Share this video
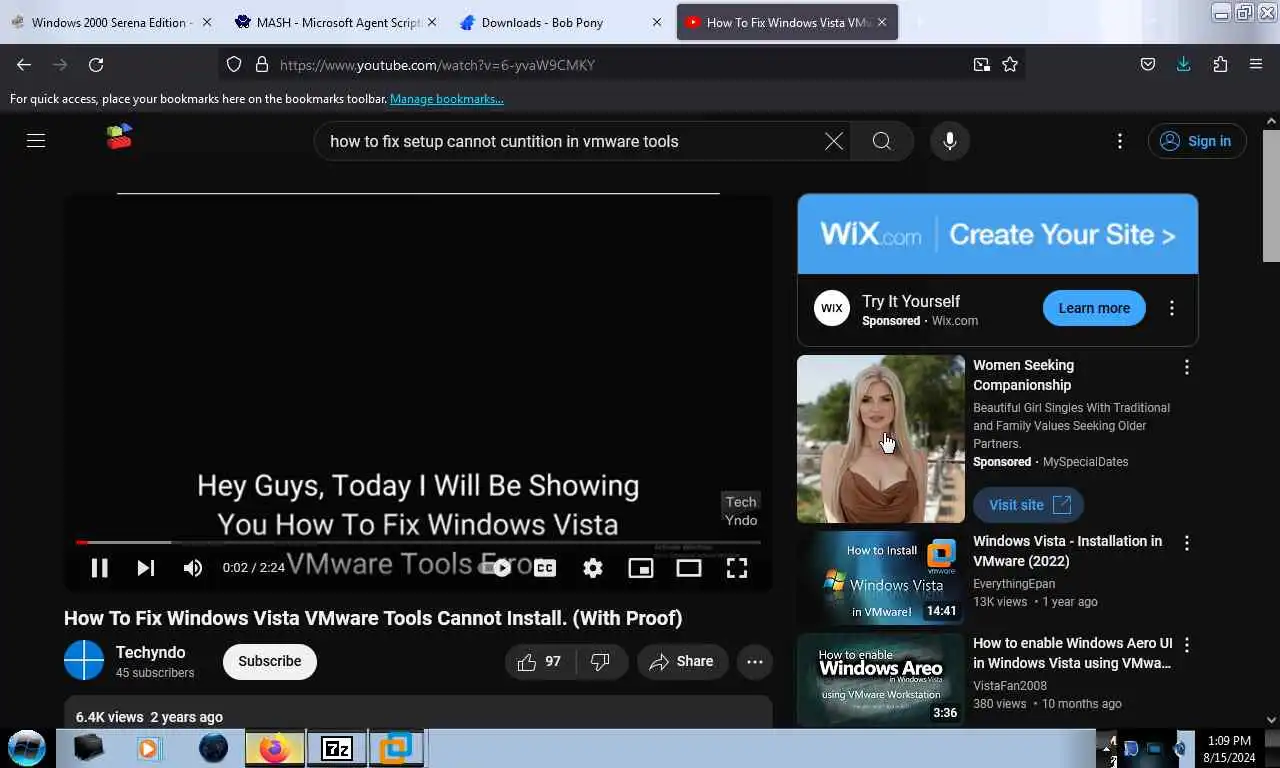This screenshot has width=1280, height=768. pyautogui.click(x=682, y=661)
